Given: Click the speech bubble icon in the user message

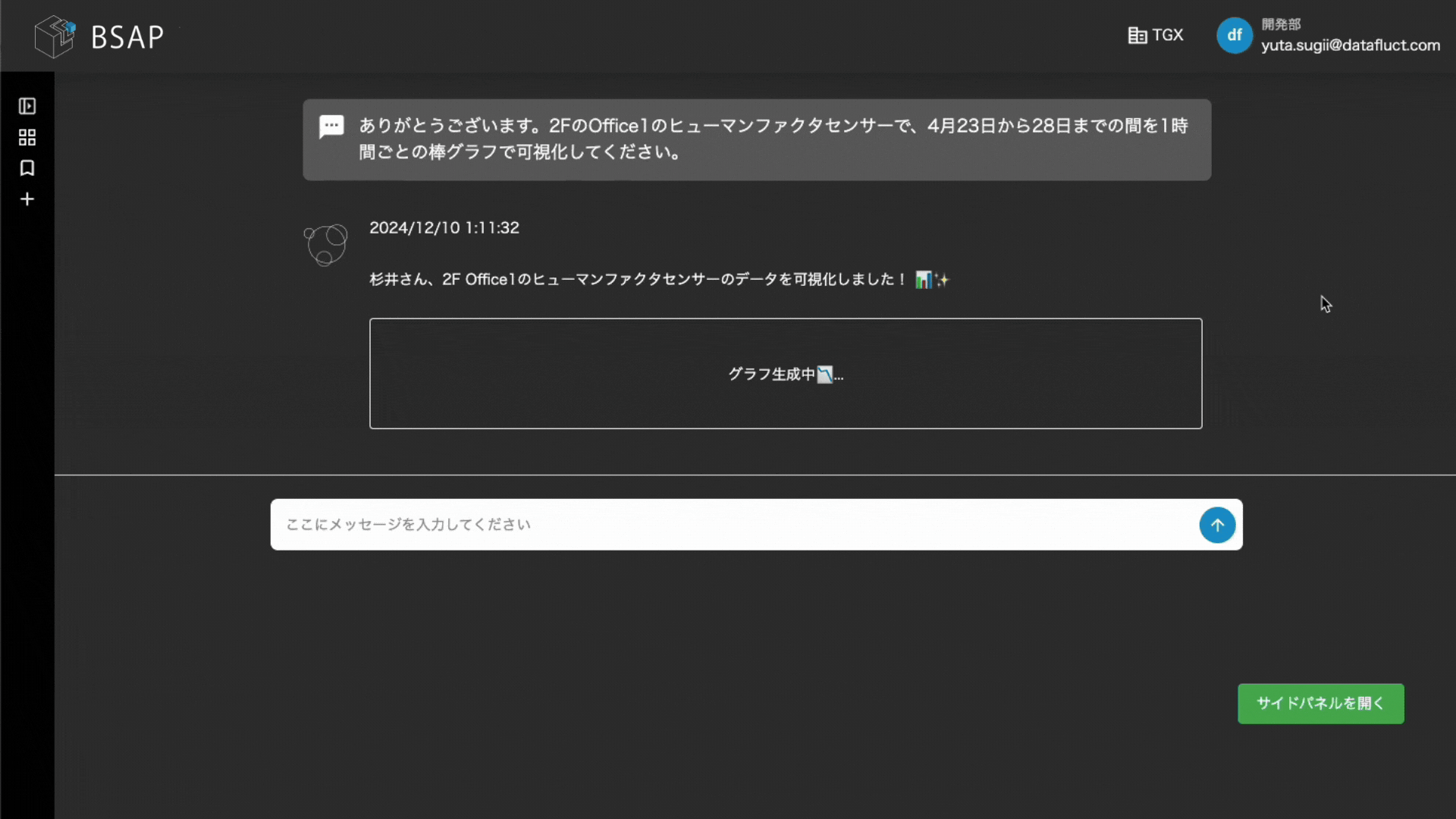Looking at the screenshot, I should point(331,127).
